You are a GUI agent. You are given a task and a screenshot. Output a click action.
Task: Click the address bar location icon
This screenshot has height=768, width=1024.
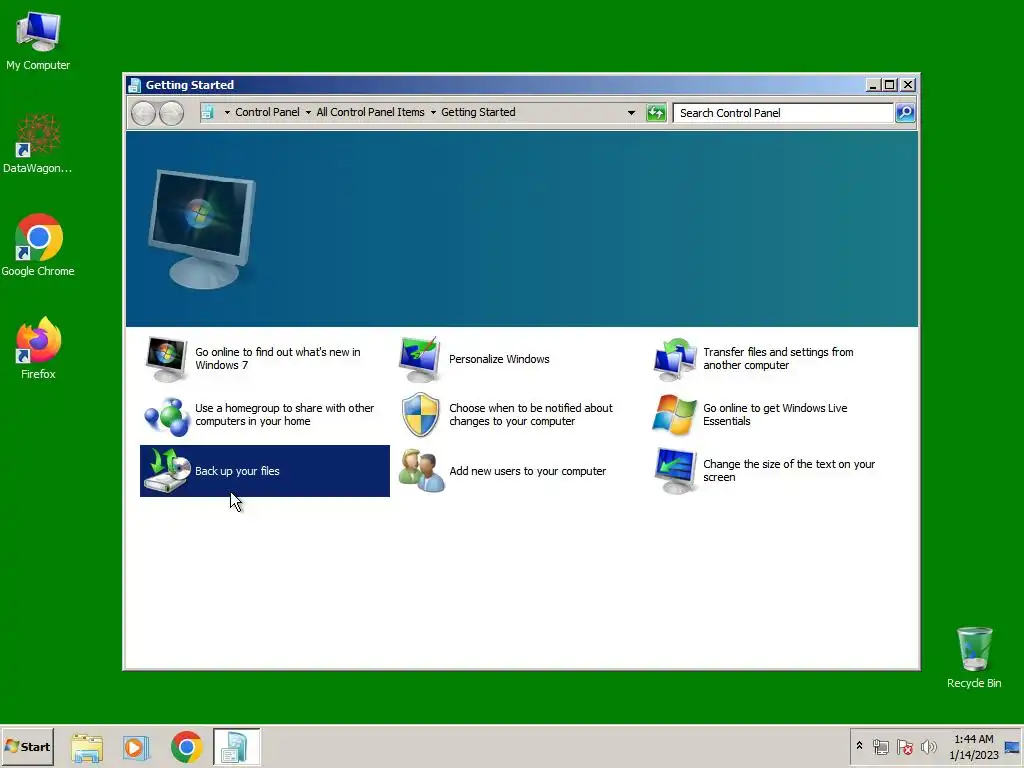[208, 112]
